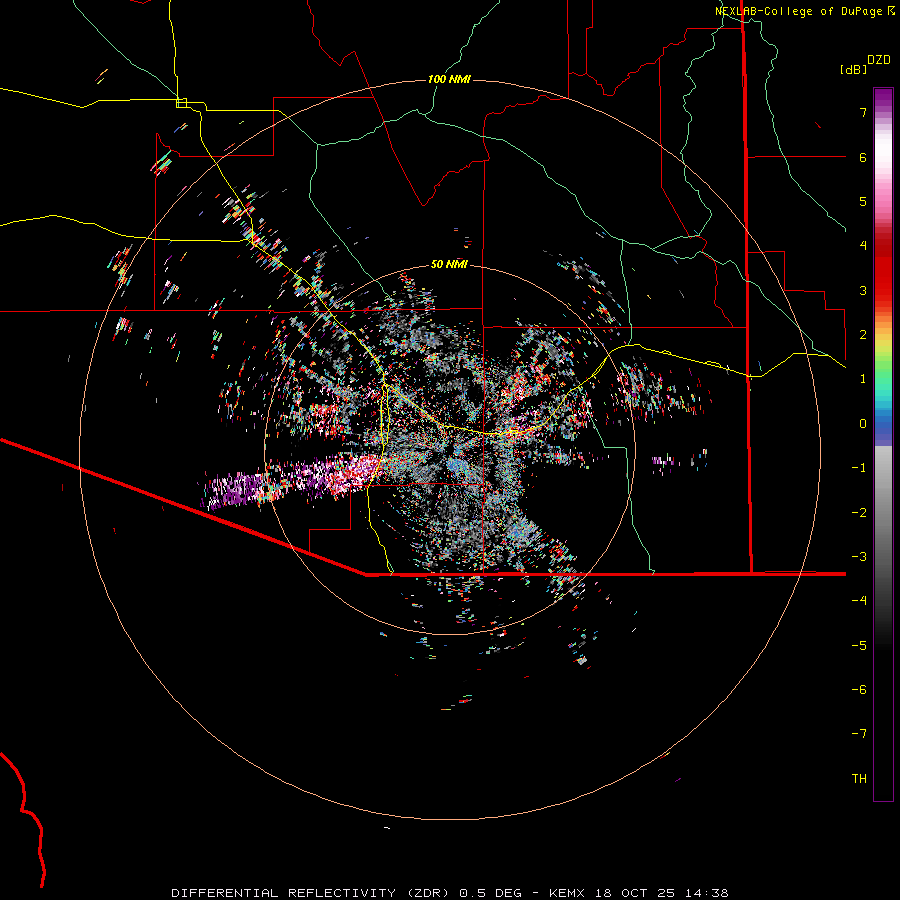Click the 6 value on the color scale
Image resolution: width=900 pixels, height=900 pixels.
[x=863, y=157]
